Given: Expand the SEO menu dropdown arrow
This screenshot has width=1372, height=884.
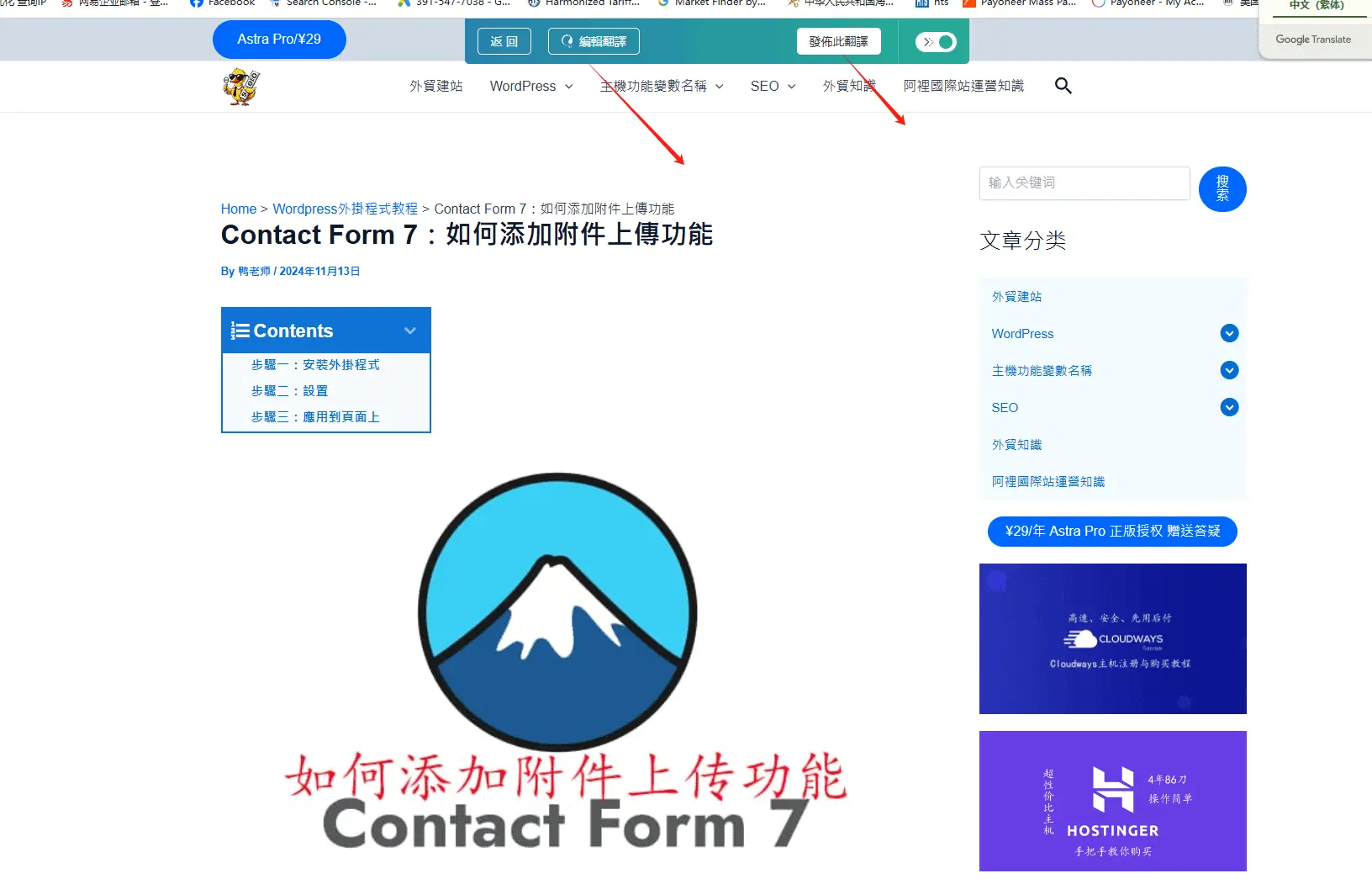Looking at the screenshot, I should pyautogui.click(x=791, y=87).
